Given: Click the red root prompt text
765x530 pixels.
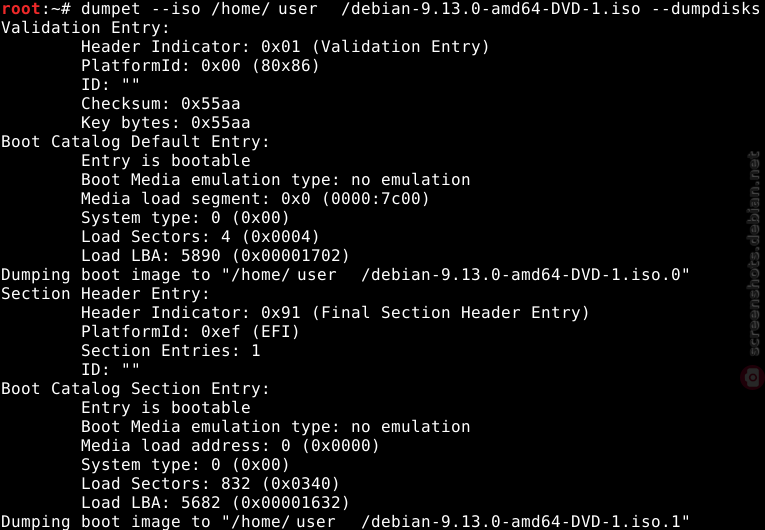Looking at the screenshot, I should (20, 8).
